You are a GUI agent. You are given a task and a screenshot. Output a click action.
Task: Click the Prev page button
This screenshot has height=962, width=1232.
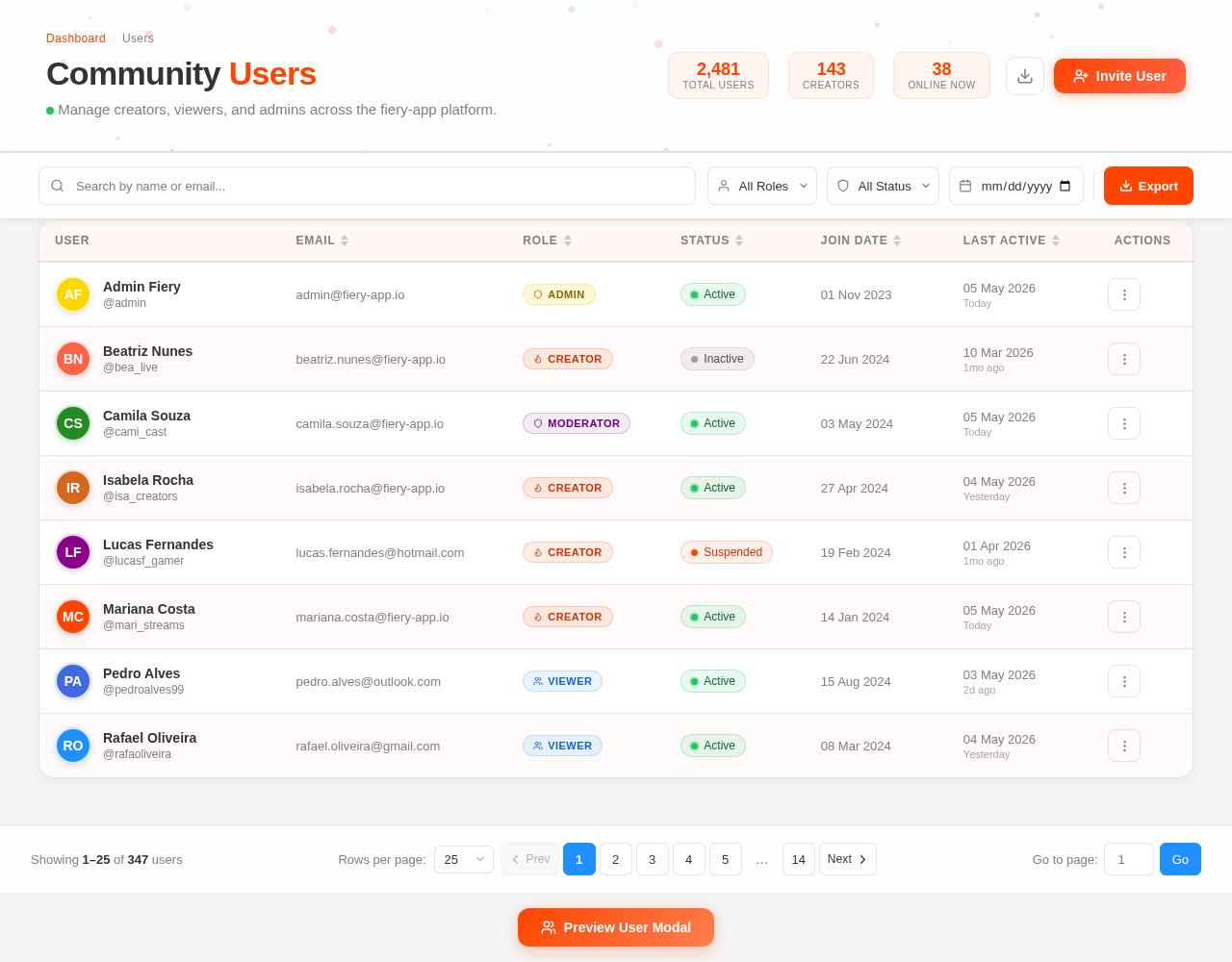click(x=530, y=859)
